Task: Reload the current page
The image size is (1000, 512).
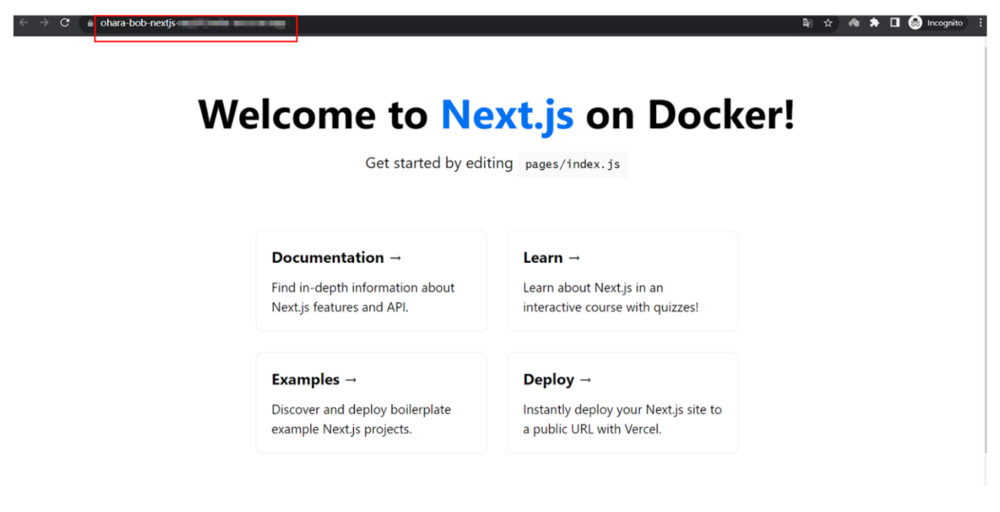Action: pos(65,23)
